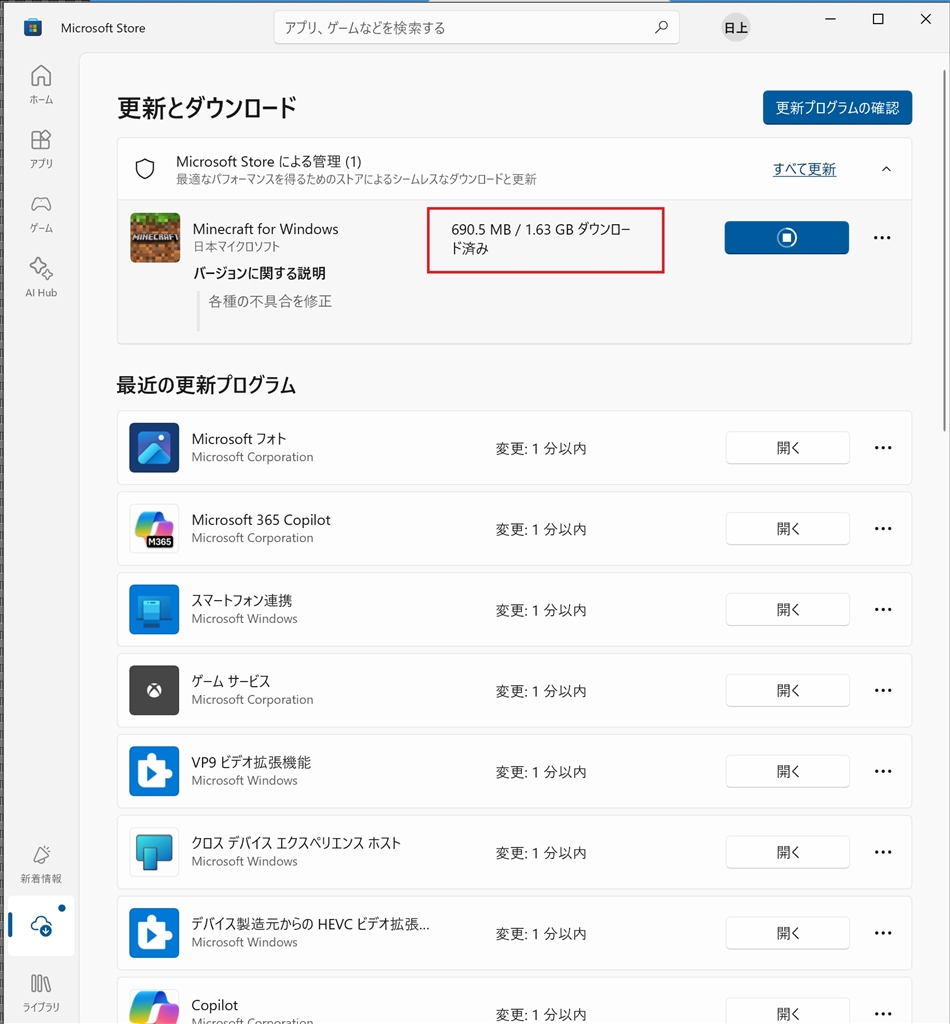Collapse the Microsoft Store による管理 section
Screen dimensions: 950x1024
pos(886,169)
